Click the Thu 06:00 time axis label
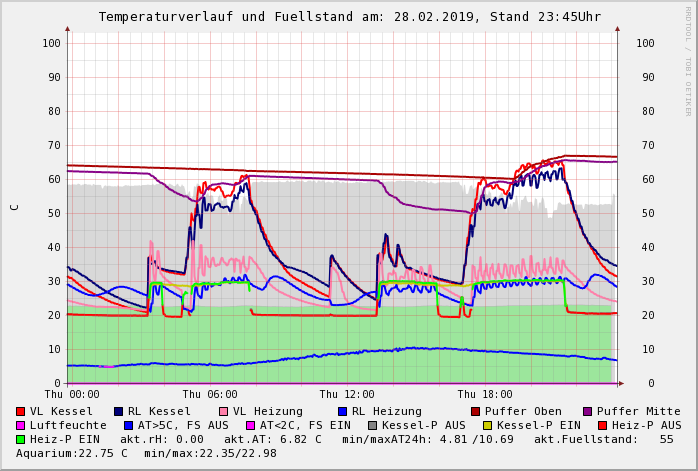Viewport: 698px width, 471px height. 210,395
